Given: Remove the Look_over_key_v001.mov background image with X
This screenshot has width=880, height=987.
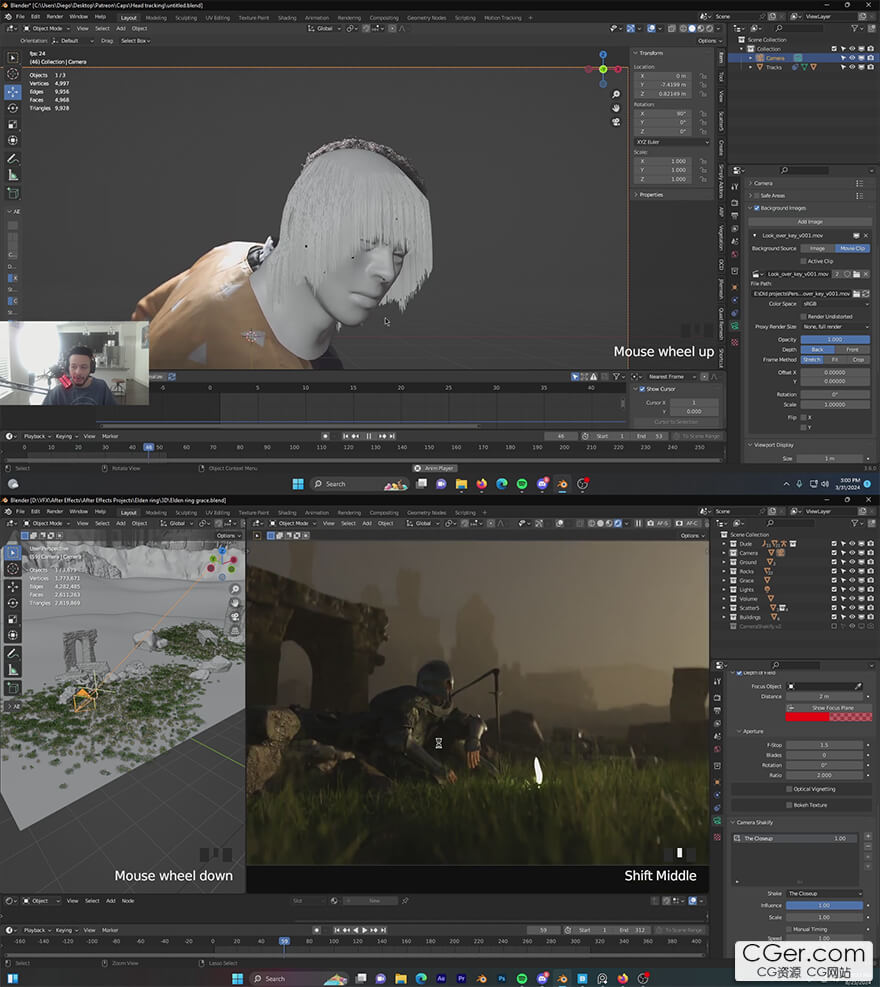Looking at the screenshot, I should tap(866, 235).
